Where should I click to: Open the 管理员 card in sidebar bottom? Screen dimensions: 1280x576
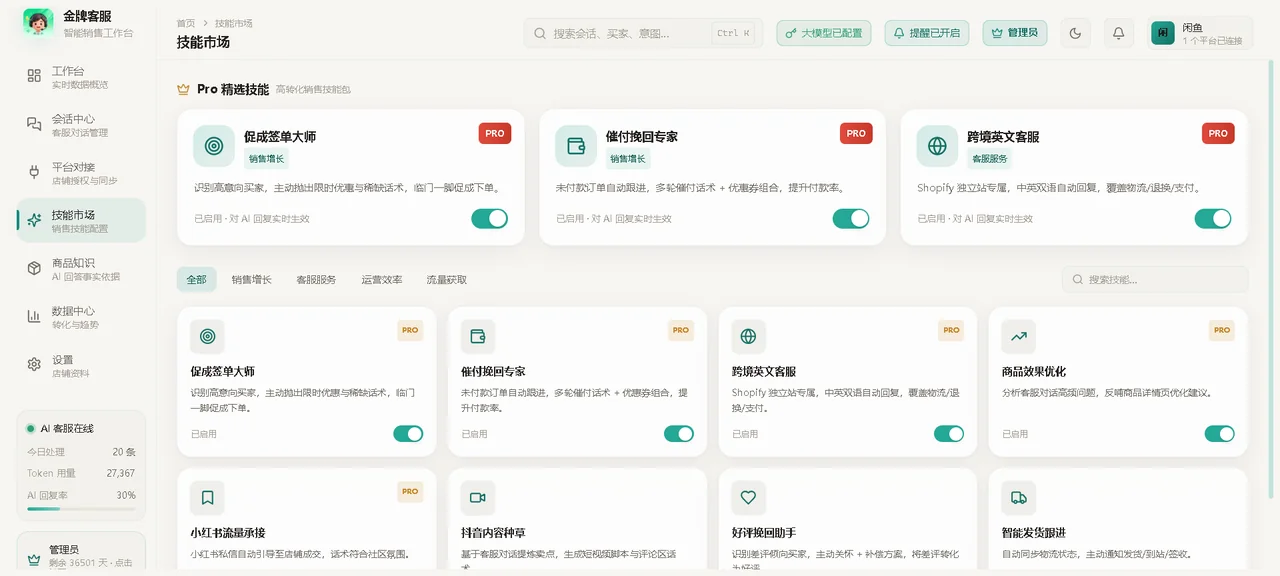(x=81, y=553)
